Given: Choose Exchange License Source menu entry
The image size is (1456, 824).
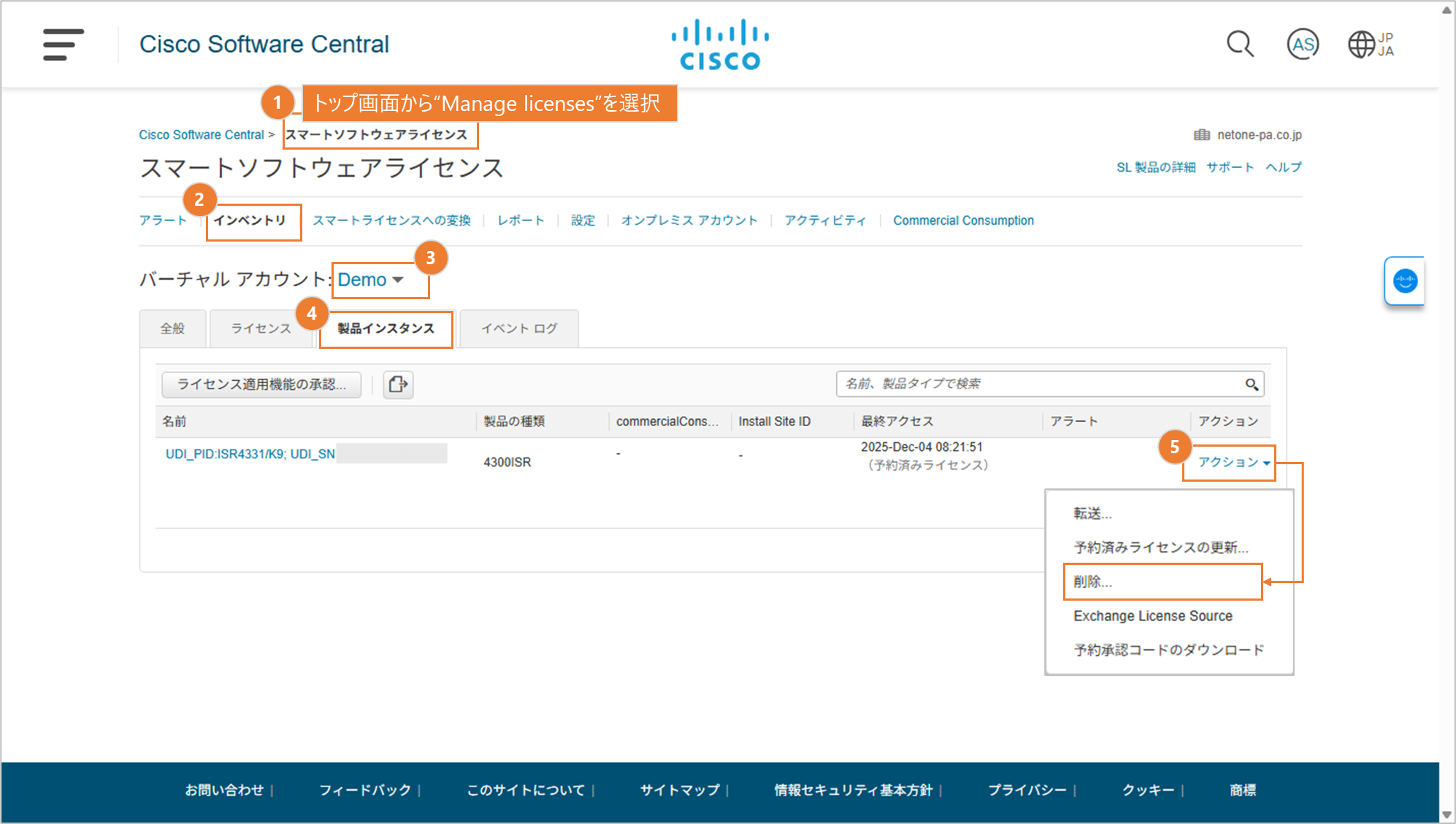Looking at the screenshot, I should (1152, 616).
